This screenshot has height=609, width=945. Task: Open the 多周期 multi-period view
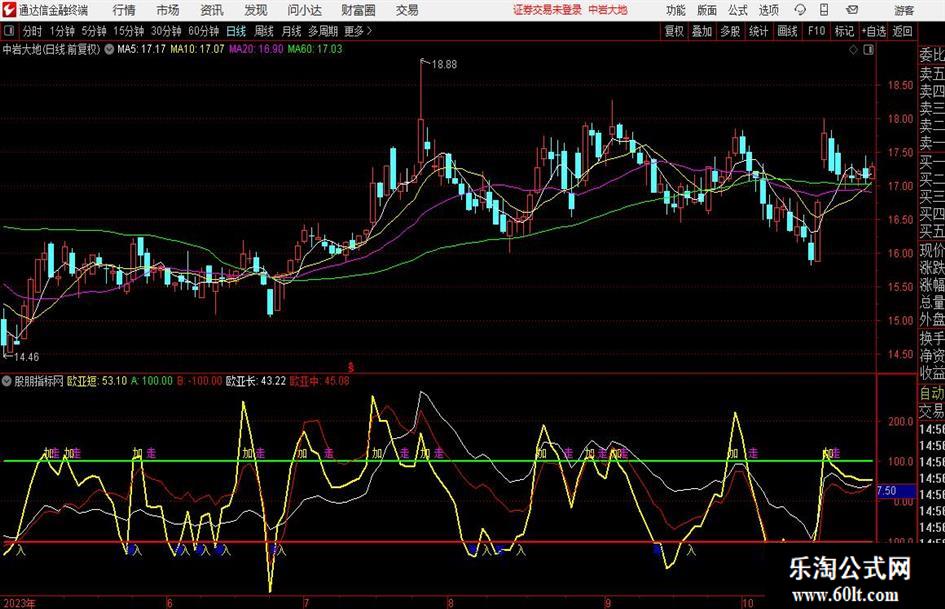tap(323, 31)
